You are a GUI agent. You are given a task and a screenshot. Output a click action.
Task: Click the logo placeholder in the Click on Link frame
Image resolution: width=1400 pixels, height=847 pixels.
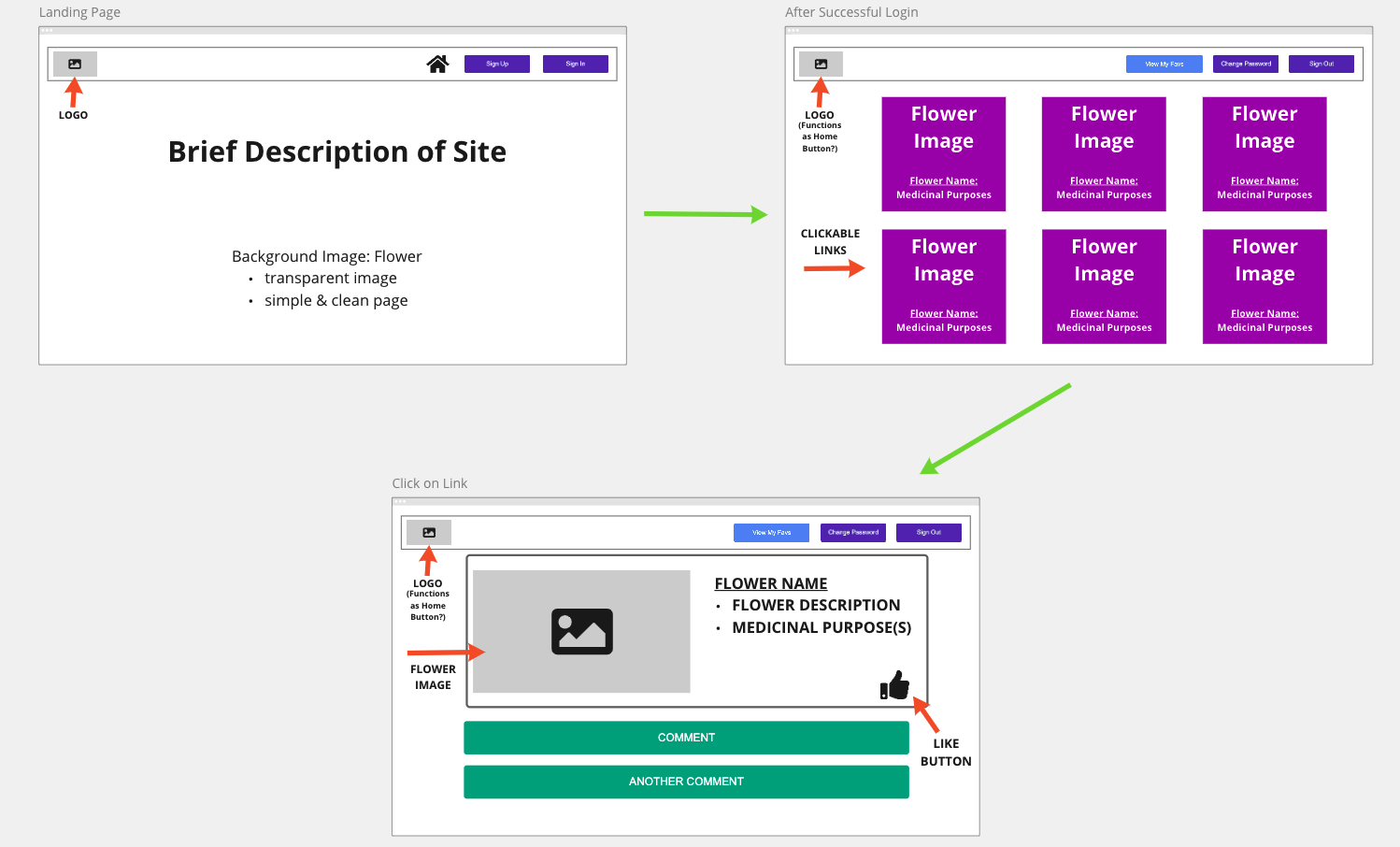(429, 532)
